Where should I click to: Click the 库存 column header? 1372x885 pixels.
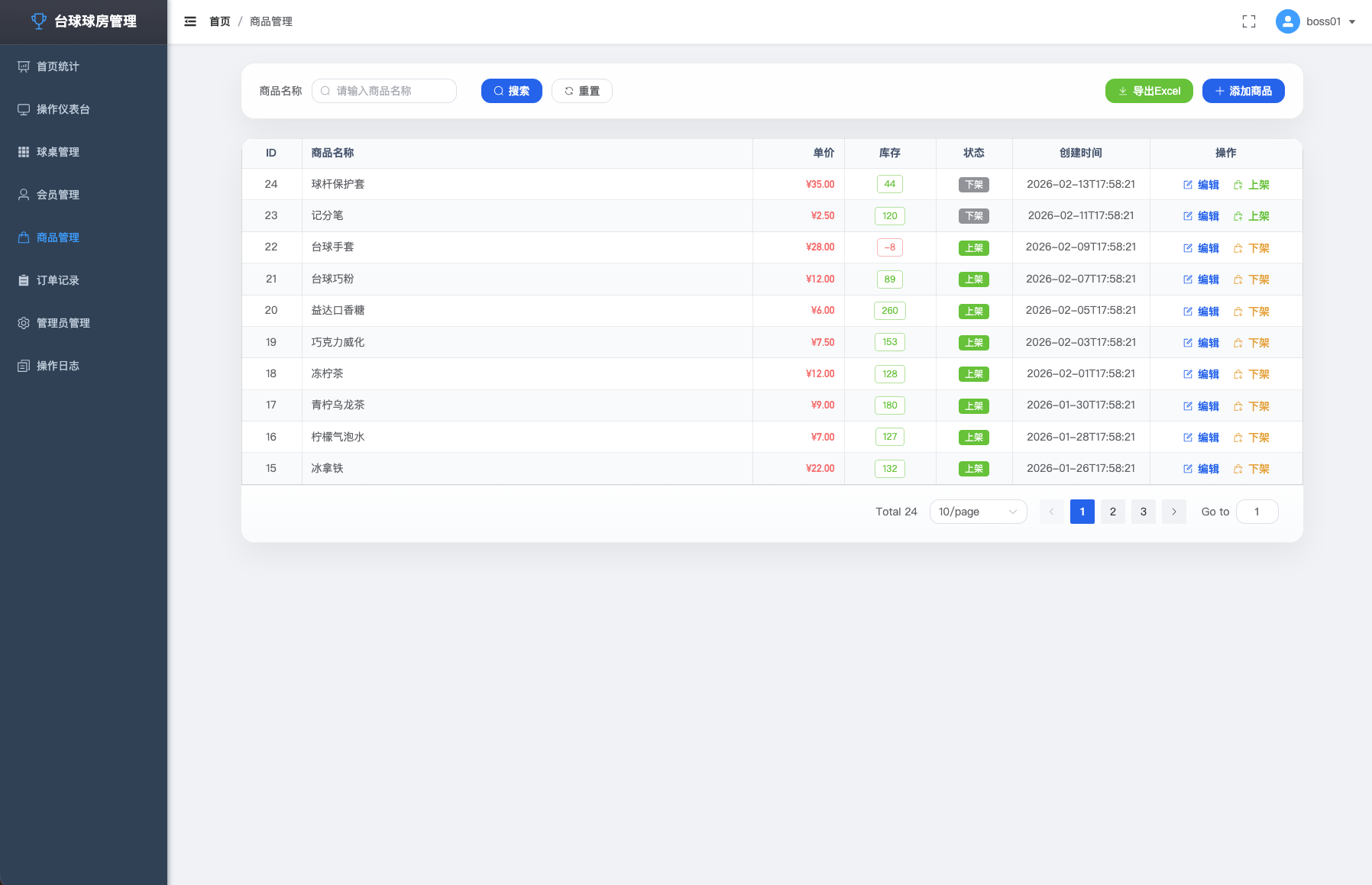(x=890, y=153)
